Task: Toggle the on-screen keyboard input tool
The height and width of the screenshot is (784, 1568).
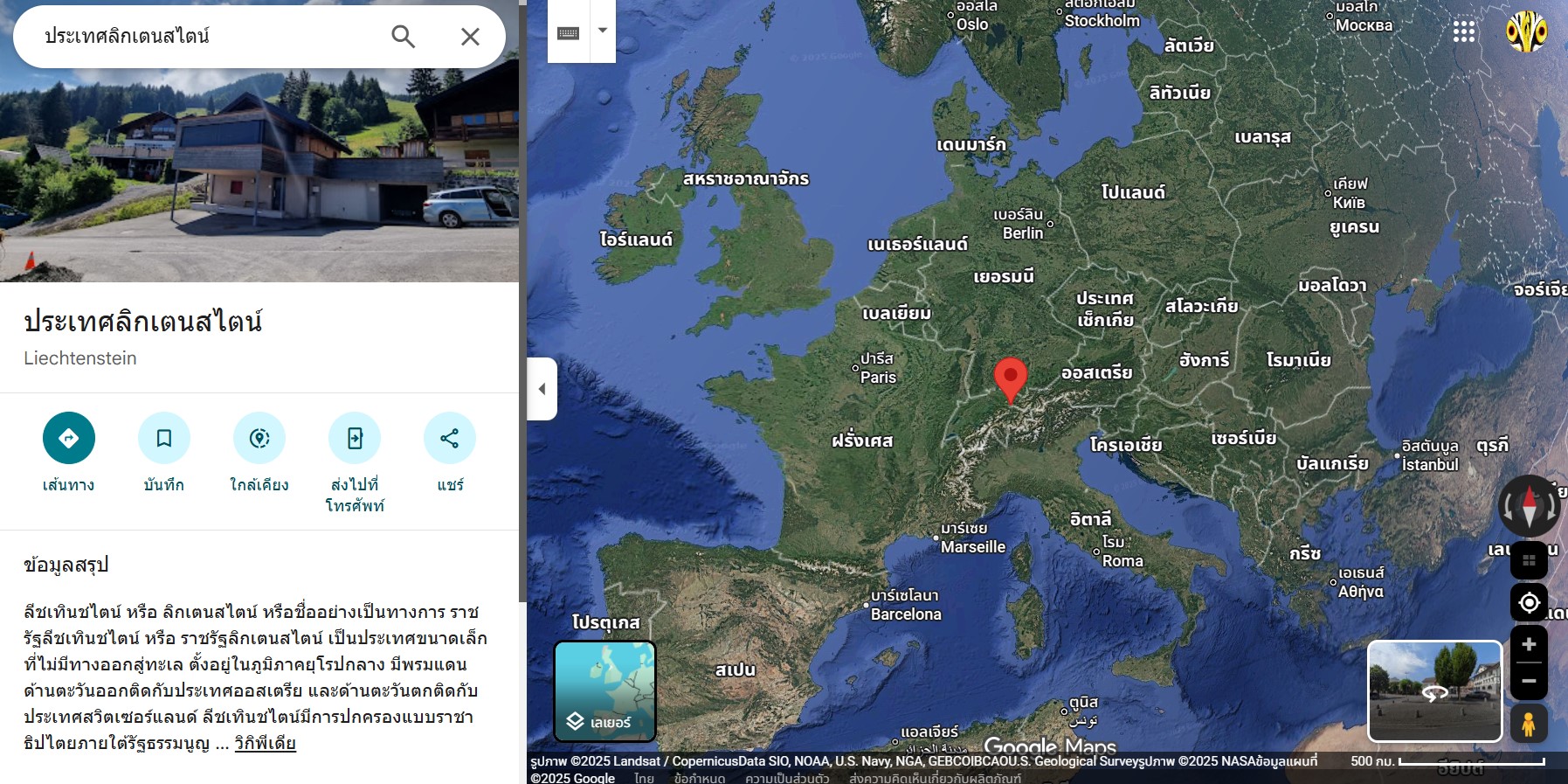Action: 569,32
